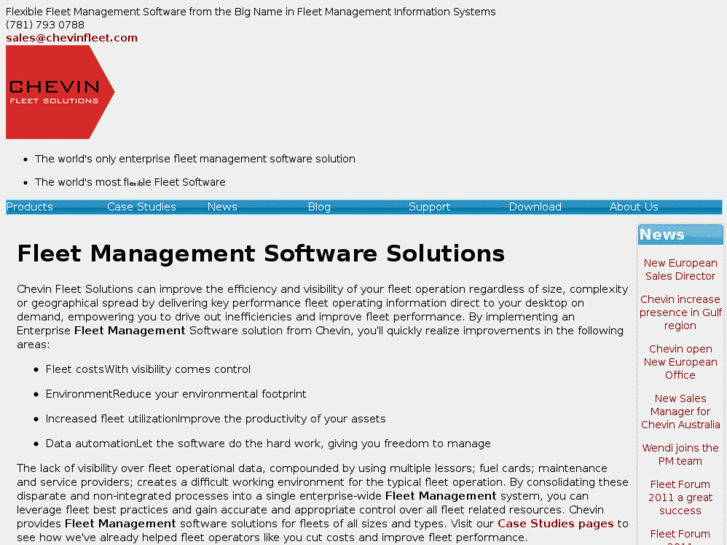727x545 pixels.
Task: Click the world's most flexible Fleet Software
Action: pyautogui.click(x=130, y=182)
